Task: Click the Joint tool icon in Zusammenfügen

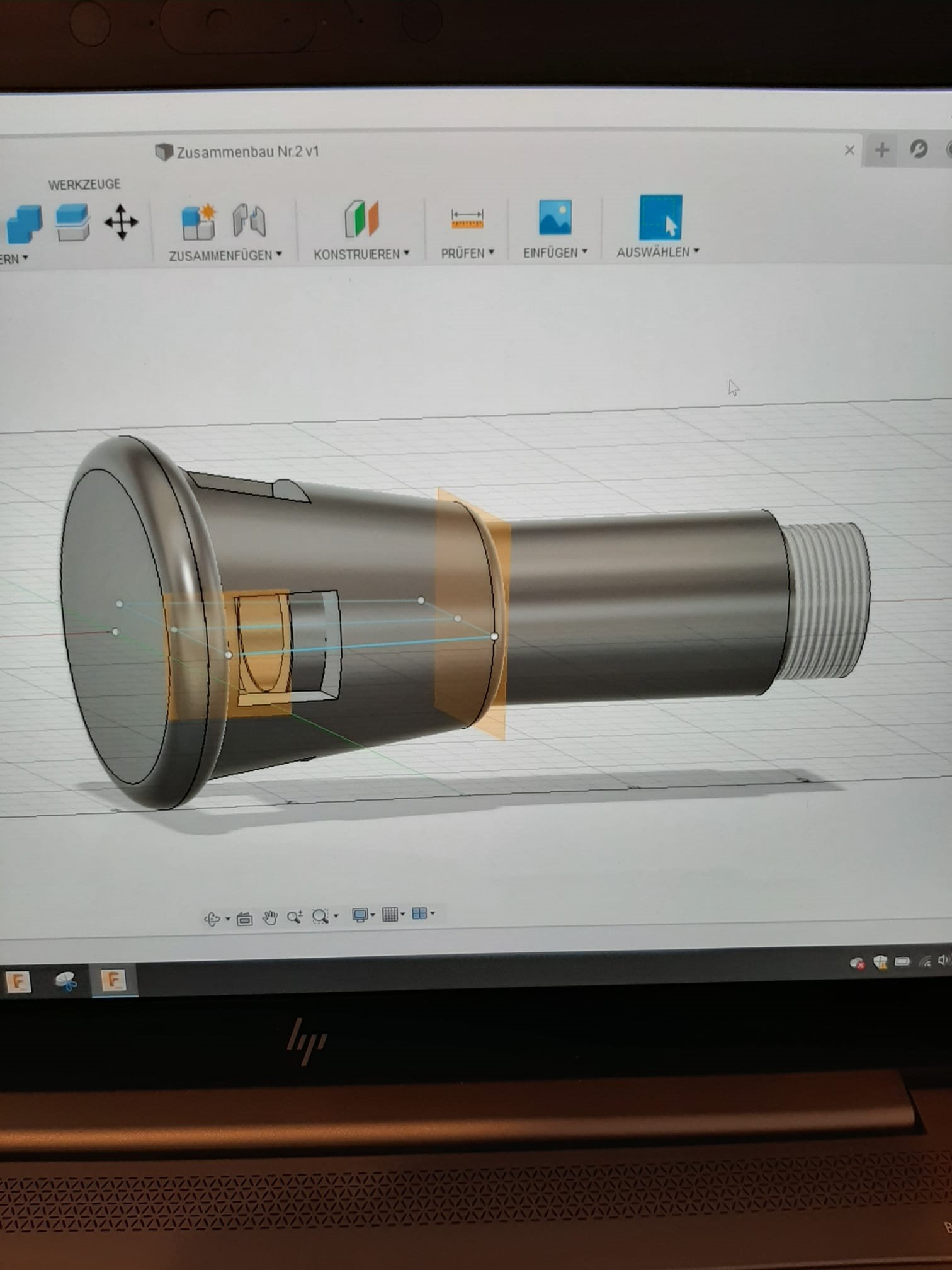Action: [249, 220]
